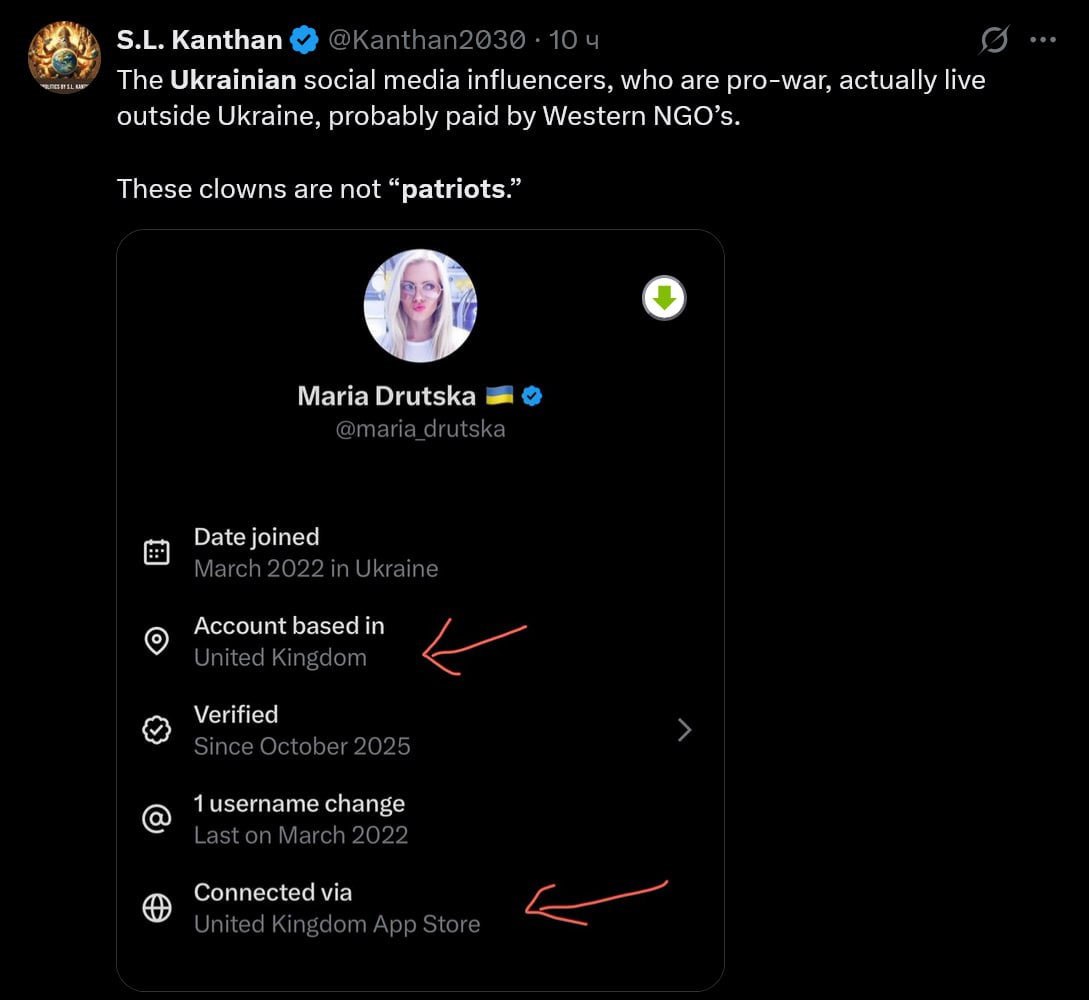This screenshot has width=1089, height=1000.
Task: Click S.L. Kanthan's profile avatar
Action: [64, 57]
